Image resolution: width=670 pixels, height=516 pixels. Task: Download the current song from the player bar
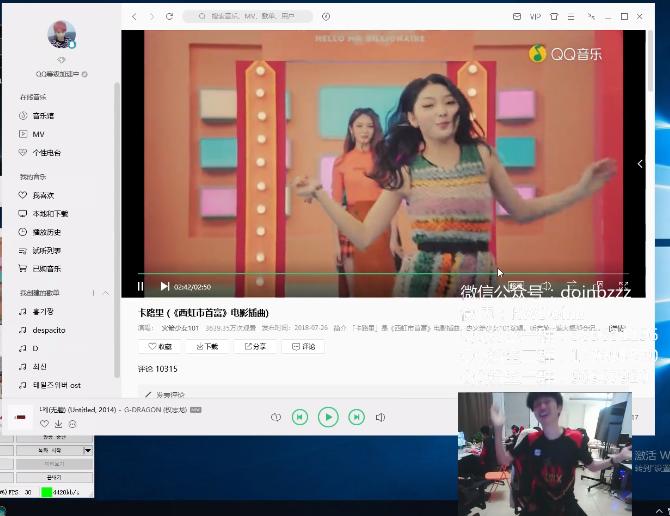click(x=59, y=424)
